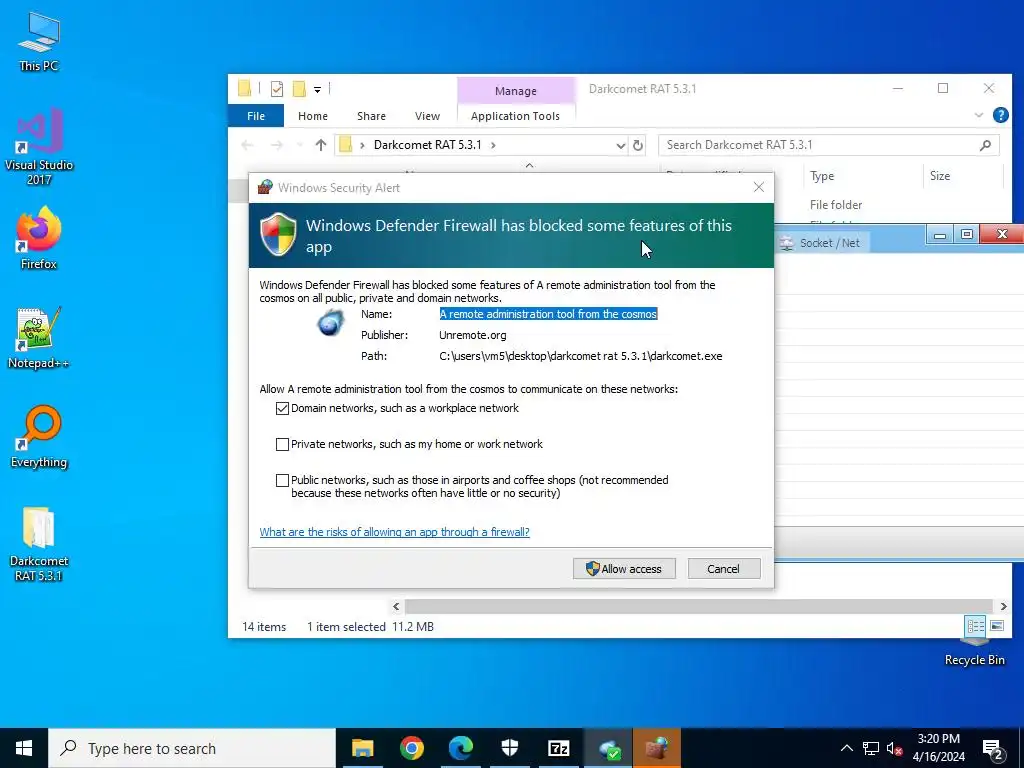This screenshot has height=768, width=1024.
Task: Click the 'Unremote.org' publisher text
Action: pos(472,335)
